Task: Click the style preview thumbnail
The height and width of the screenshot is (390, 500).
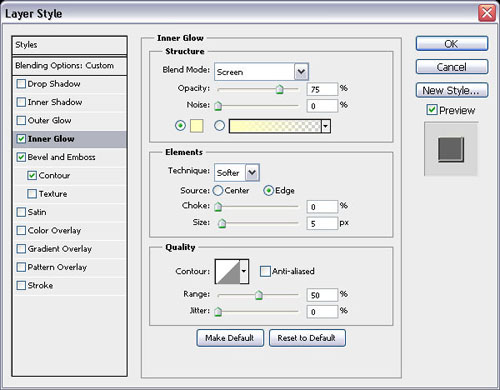Action: 451,149
